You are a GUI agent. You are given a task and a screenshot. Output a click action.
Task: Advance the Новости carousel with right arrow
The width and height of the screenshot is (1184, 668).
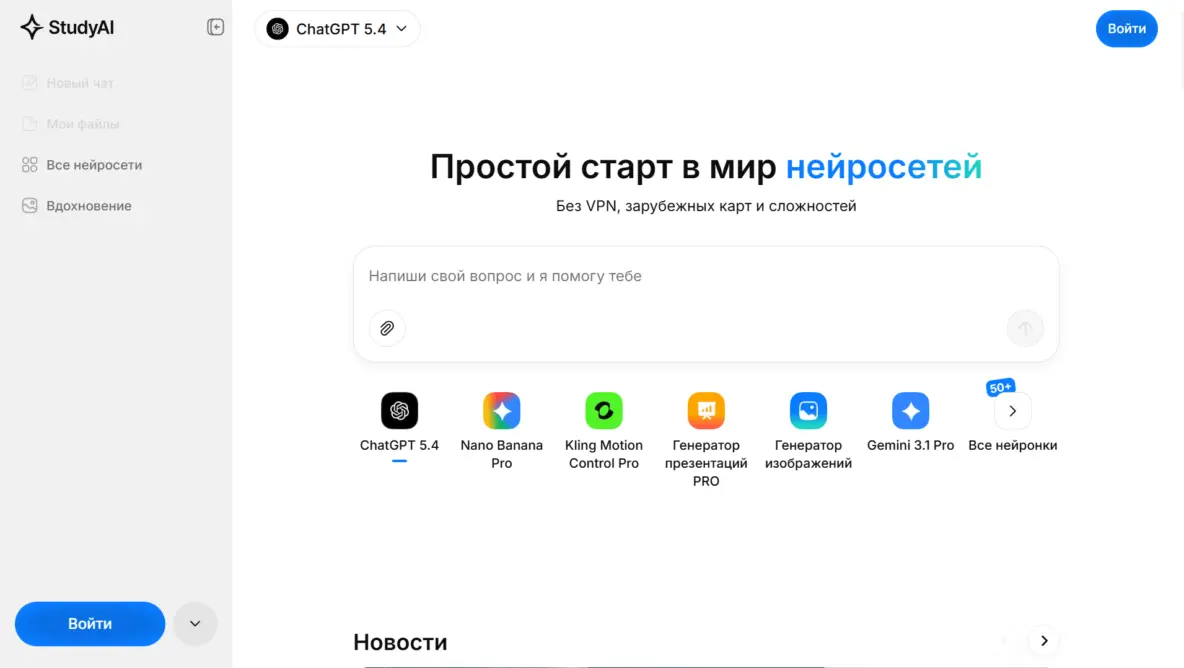(x=1044, y=641)
